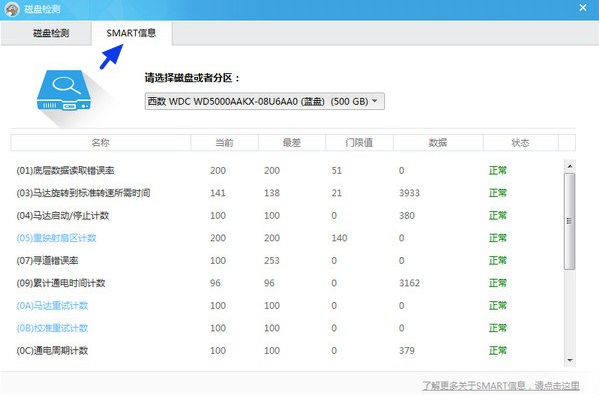
Task: Select the (03)马达旋转到标准转速所需时间 row
Action: pos(287,193)
